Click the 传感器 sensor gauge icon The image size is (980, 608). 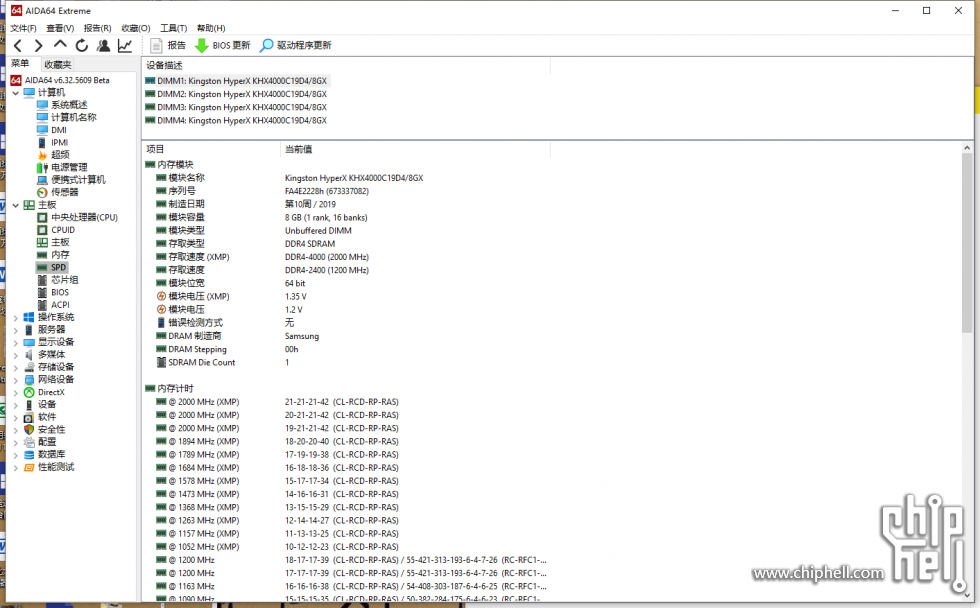pyautogui.click(x=42, y=192)
